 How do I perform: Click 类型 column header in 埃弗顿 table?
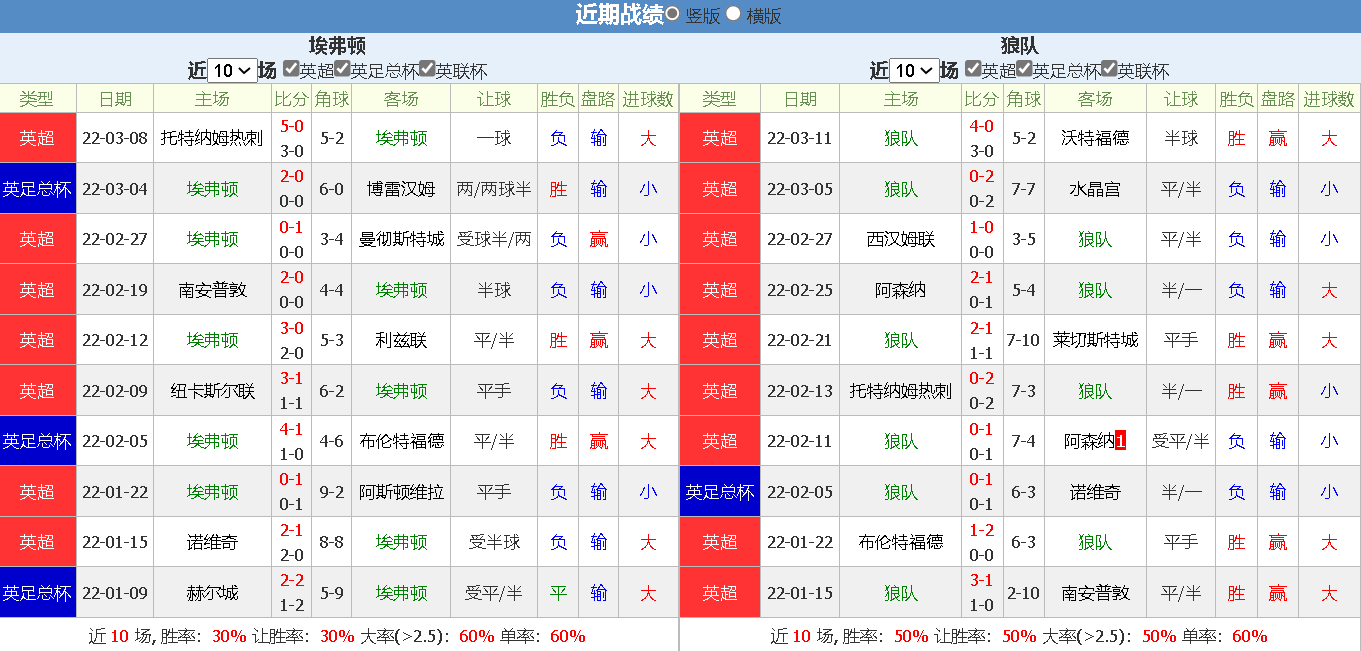pyautogui.click(x=37, y=99)
